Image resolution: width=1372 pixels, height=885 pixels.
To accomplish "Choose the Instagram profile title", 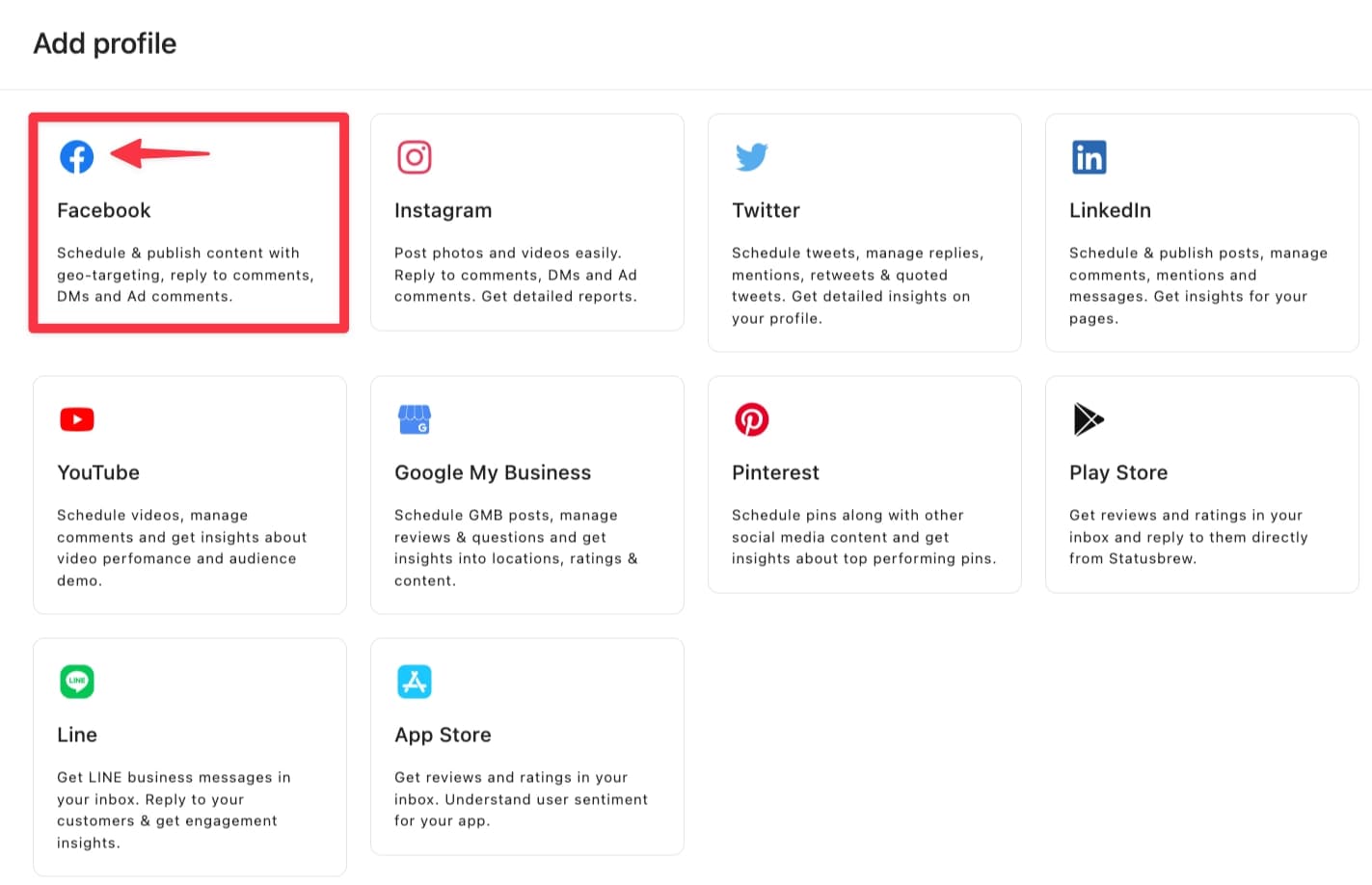I will (x=444, y=211).
